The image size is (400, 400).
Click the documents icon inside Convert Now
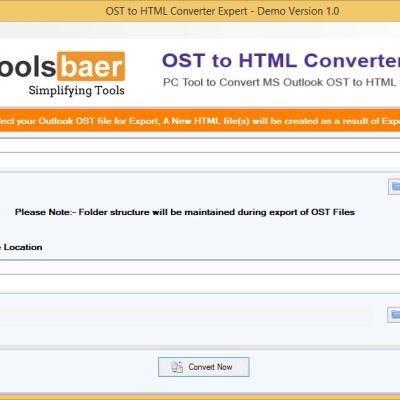click(x=177, y=367)
